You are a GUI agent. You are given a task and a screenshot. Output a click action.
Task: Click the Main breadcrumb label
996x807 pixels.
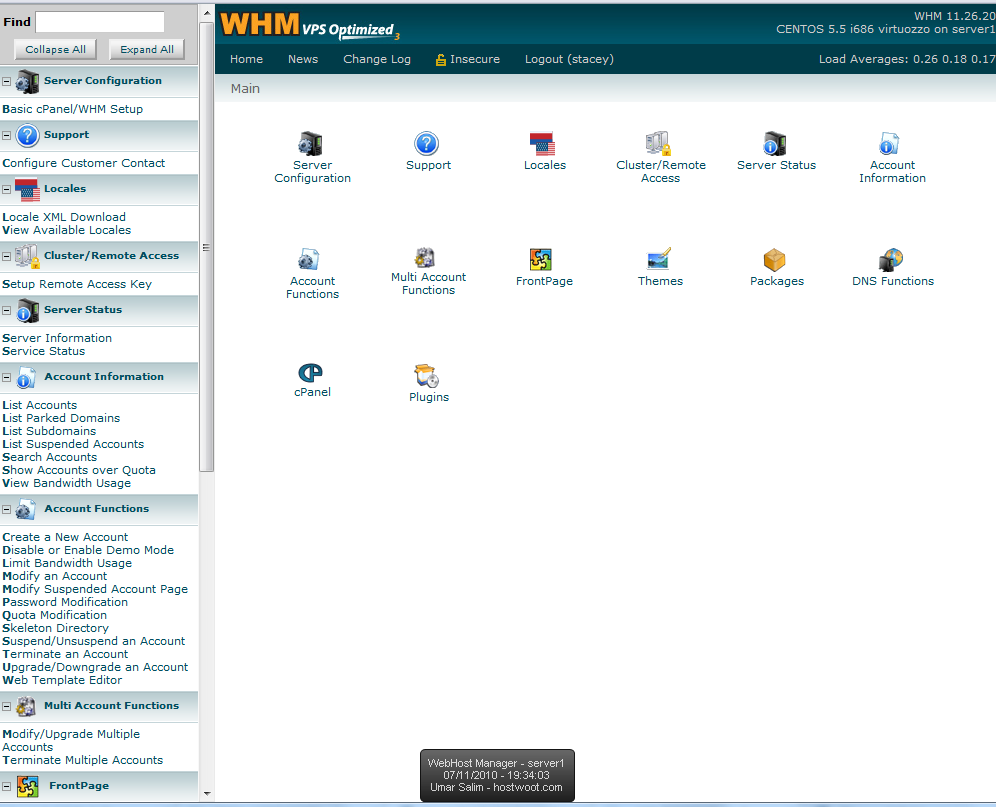245,88
